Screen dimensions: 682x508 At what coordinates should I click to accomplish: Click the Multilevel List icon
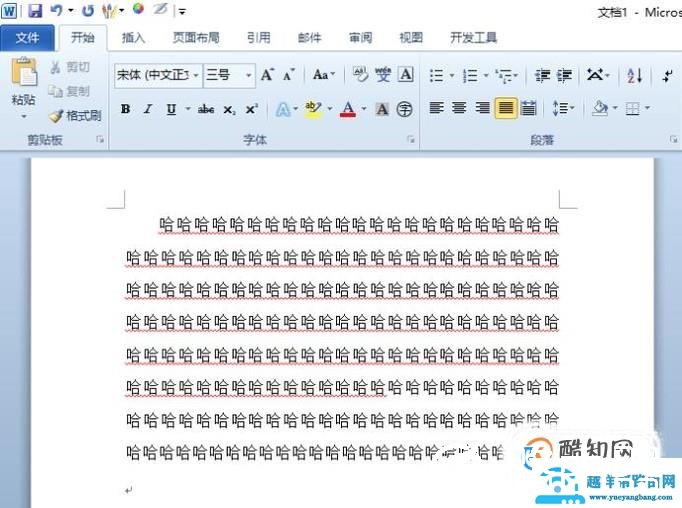(505, 76)
